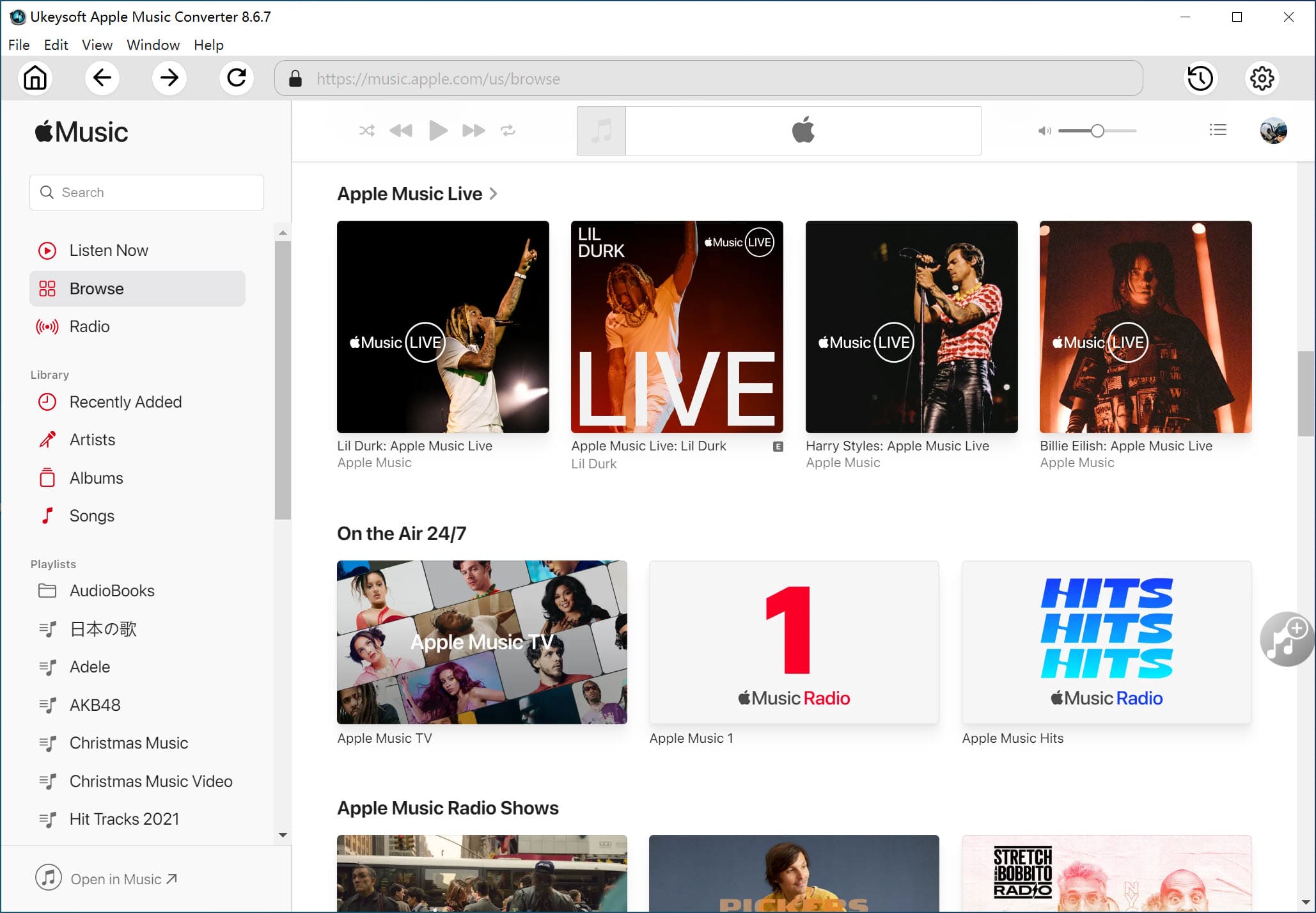Click the fast-forward/skip track icon
The width and height of the screenshot is (1316, 913).
(x=473, y=130)
